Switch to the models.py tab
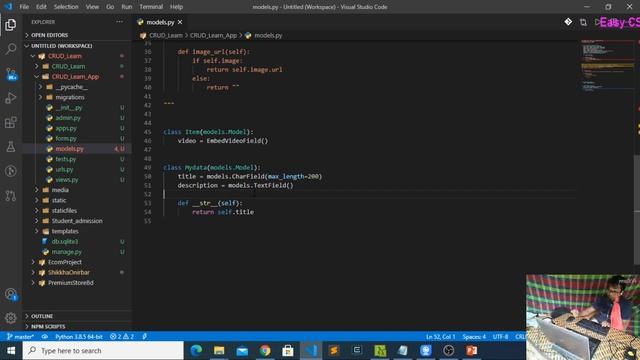 point(160,22)
